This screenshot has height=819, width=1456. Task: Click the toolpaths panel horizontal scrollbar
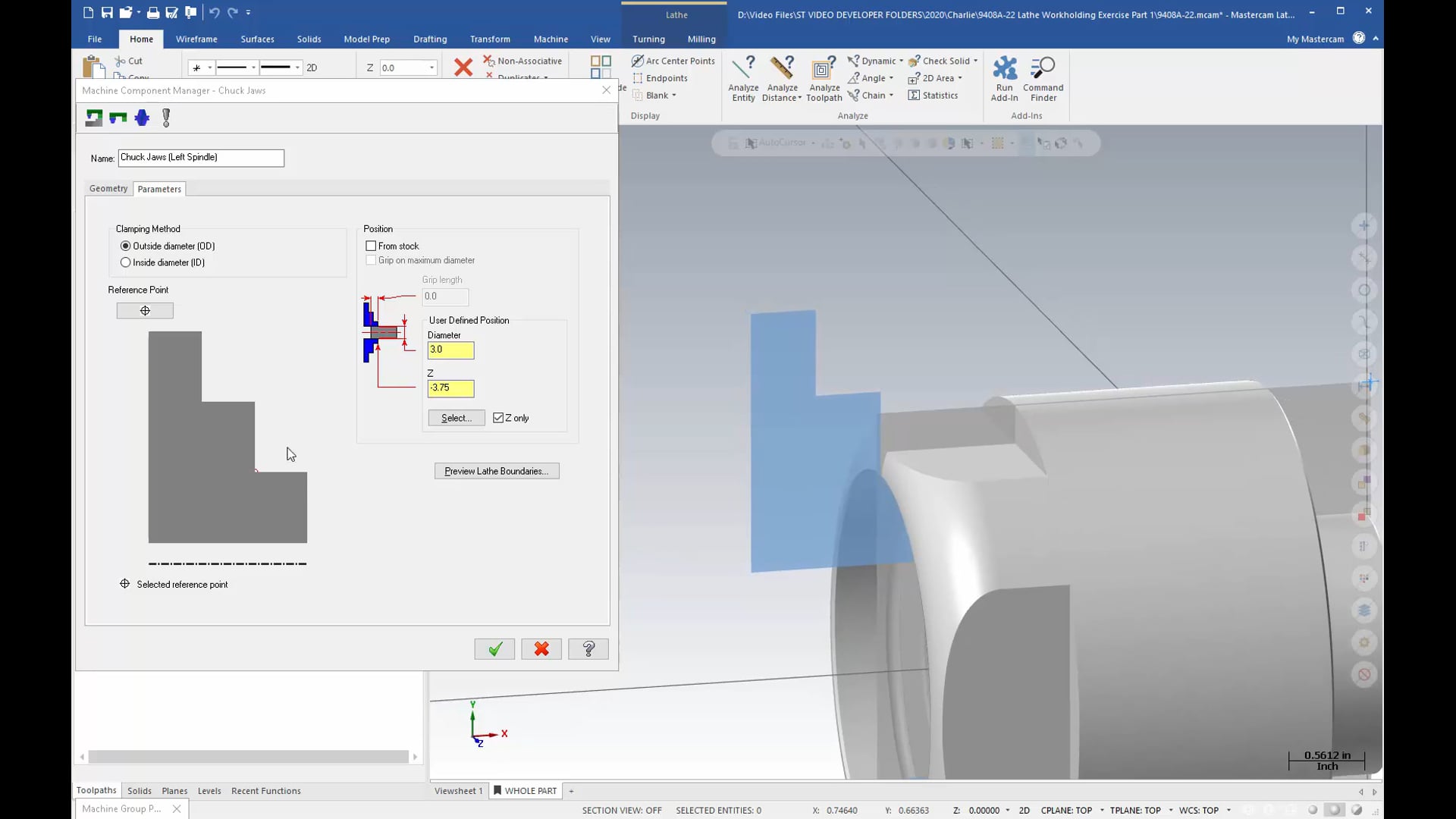pyautogui.click(x=249, y=757)
